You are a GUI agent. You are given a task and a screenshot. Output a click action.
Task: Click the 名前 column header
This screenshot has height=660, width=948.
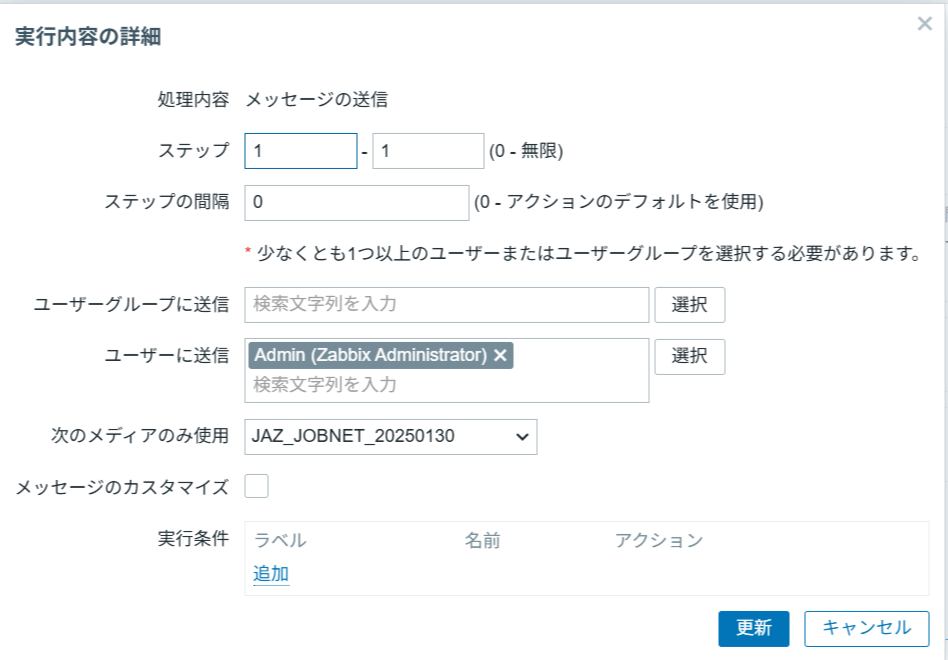click(482, 541)
